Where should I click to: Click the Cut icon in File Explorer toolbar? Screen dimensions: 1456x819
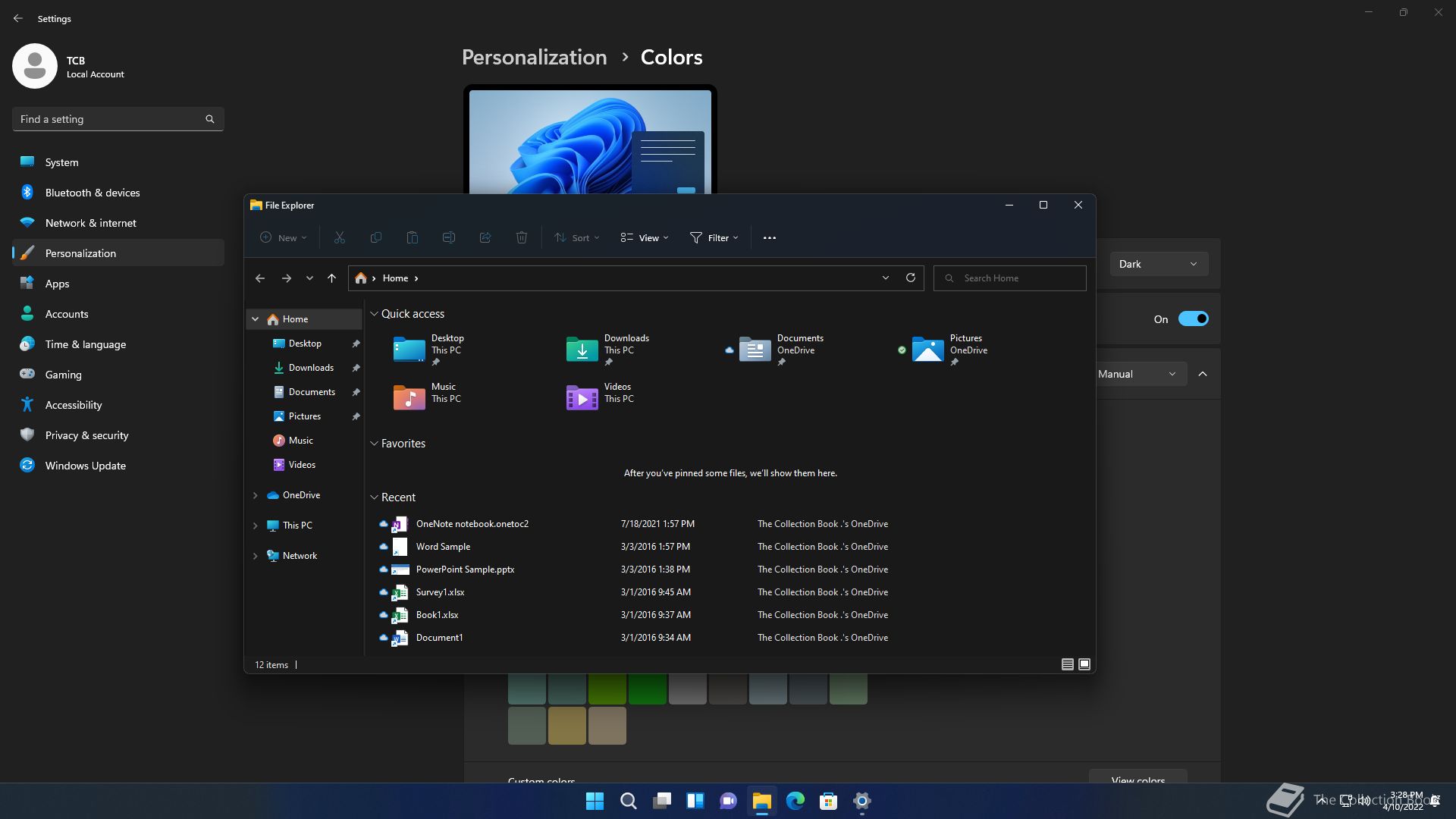coord(339,237)
